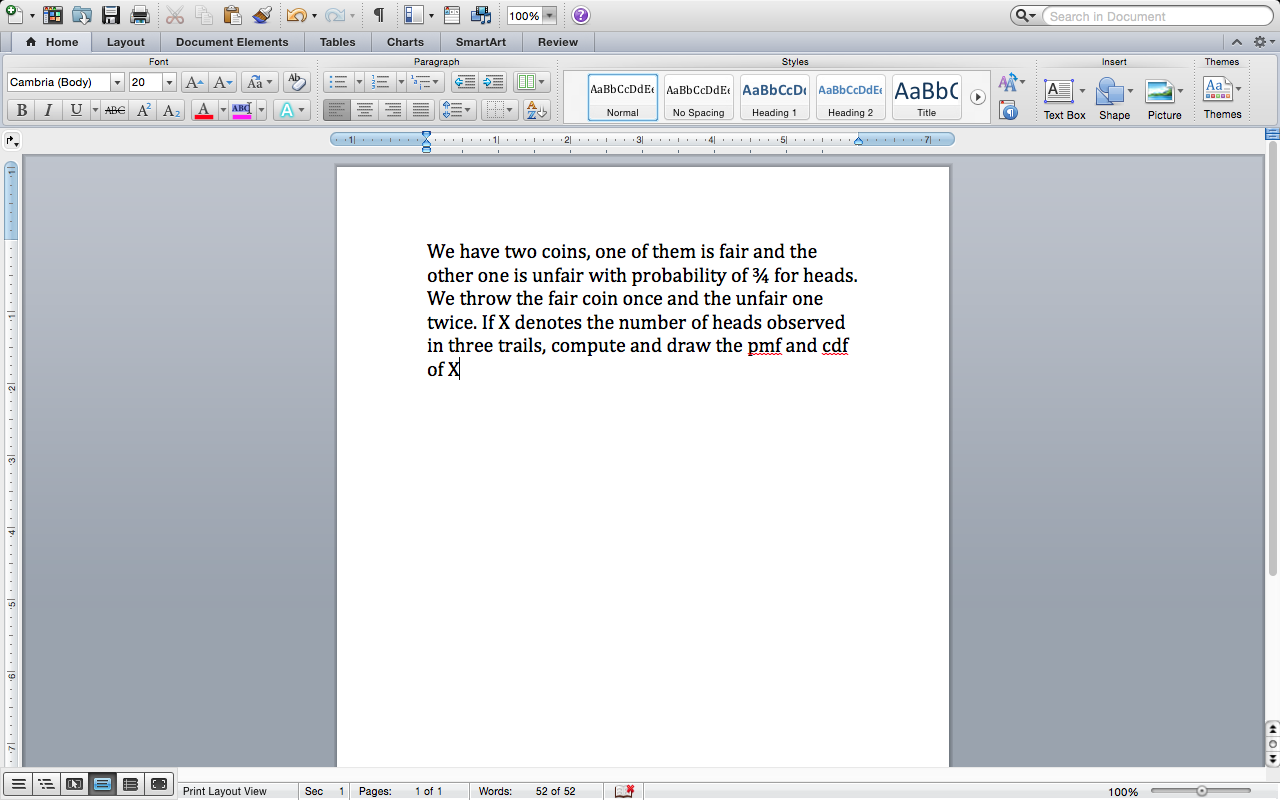Switch to the Layout tab

(x=126, y=42)
